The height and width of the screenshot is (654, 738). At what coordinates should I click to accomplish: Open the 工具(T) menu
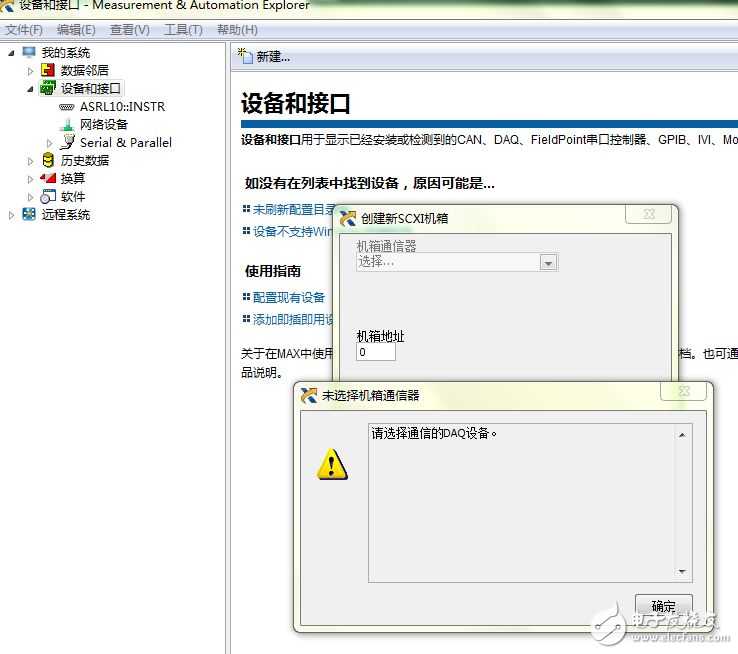coord(183,30)
